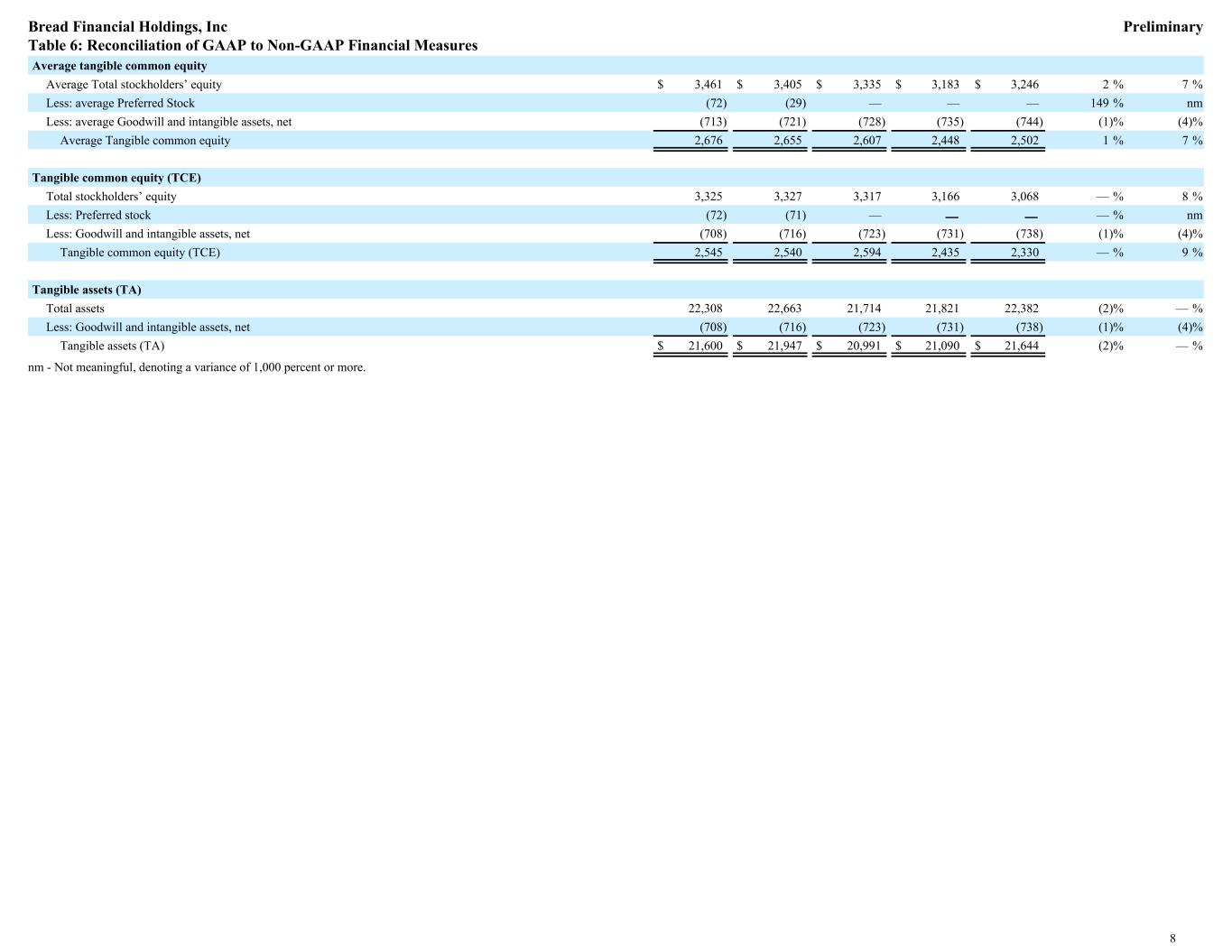
Task: Select the Less: Preferred stock row label
Action: [98, 216]
